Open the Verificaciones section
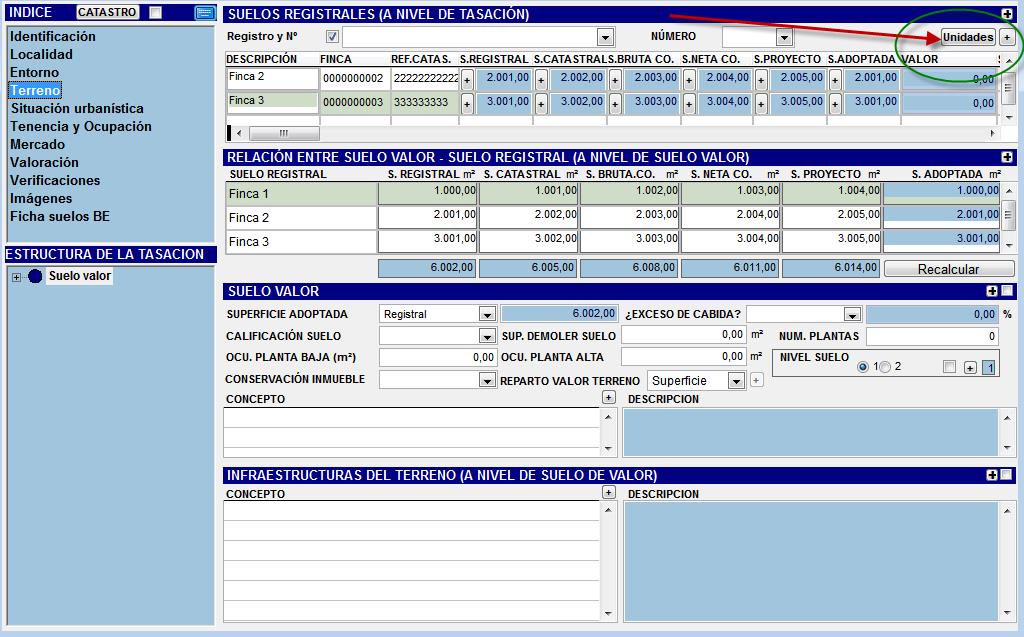Screen dimensions: 1024x637 55,180
